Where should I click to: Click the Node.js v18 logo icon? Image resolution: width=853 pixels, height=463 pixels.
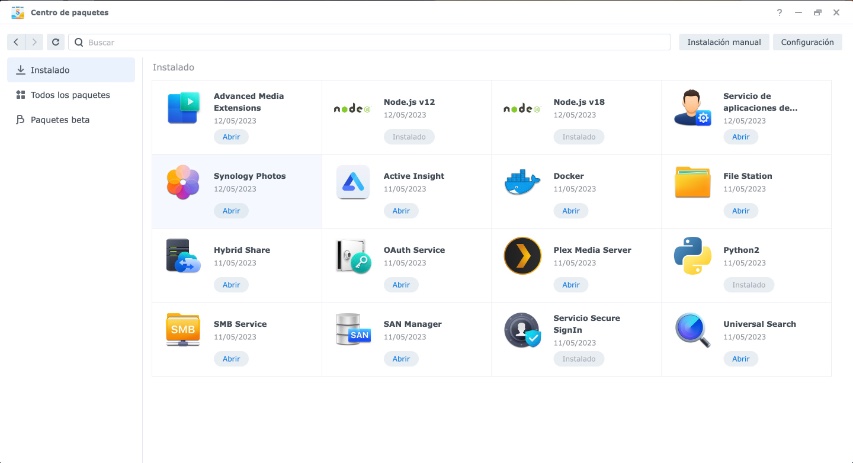tap(522, 109)
